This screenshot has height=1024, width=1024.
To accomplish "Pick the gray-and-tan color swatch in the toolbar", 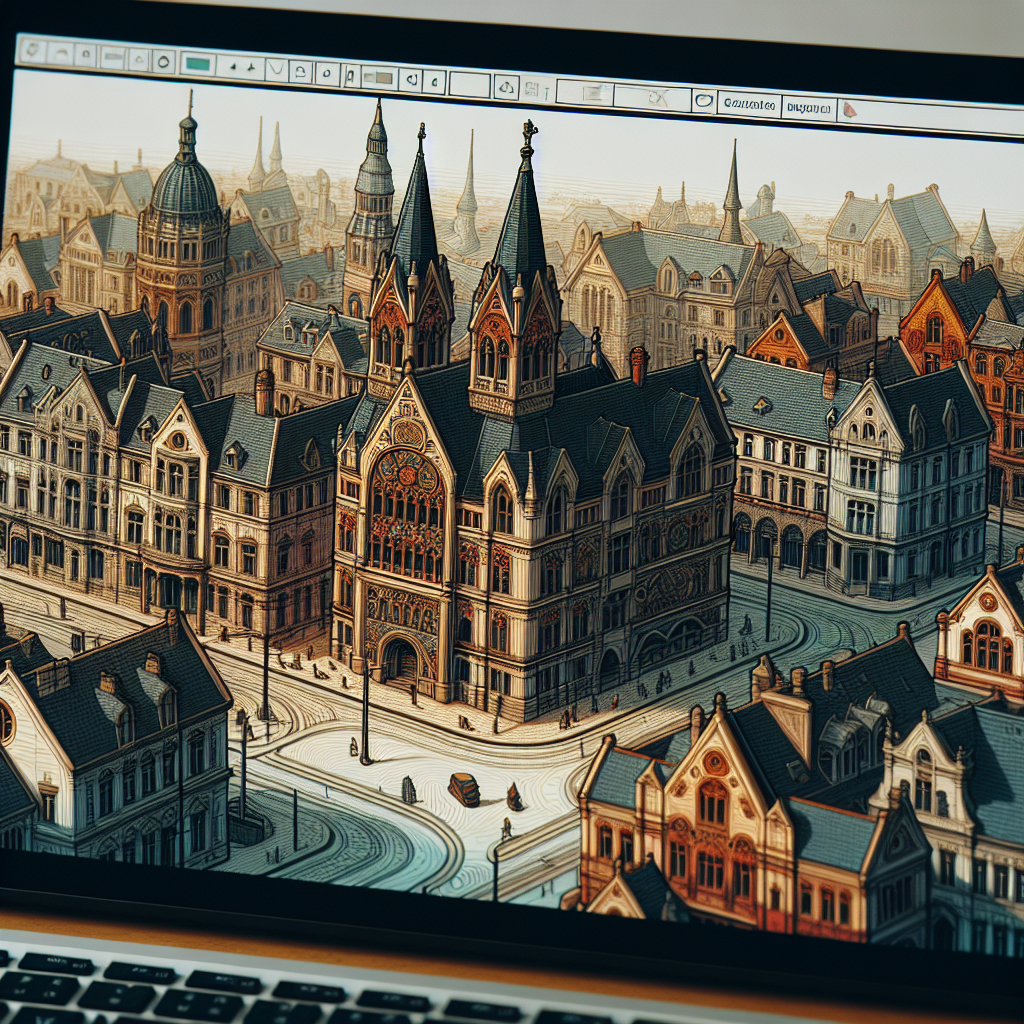I will pyautogui.click(x=378, y=78).
